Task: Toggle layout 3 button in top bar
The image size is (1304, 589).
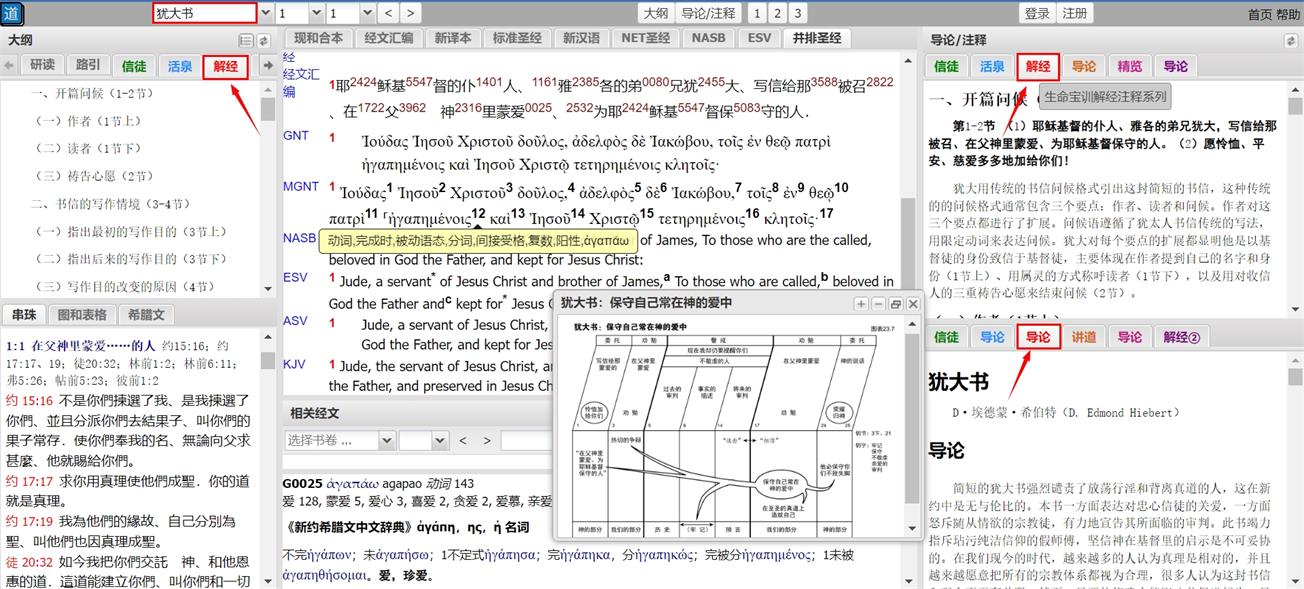Action: 797,13
